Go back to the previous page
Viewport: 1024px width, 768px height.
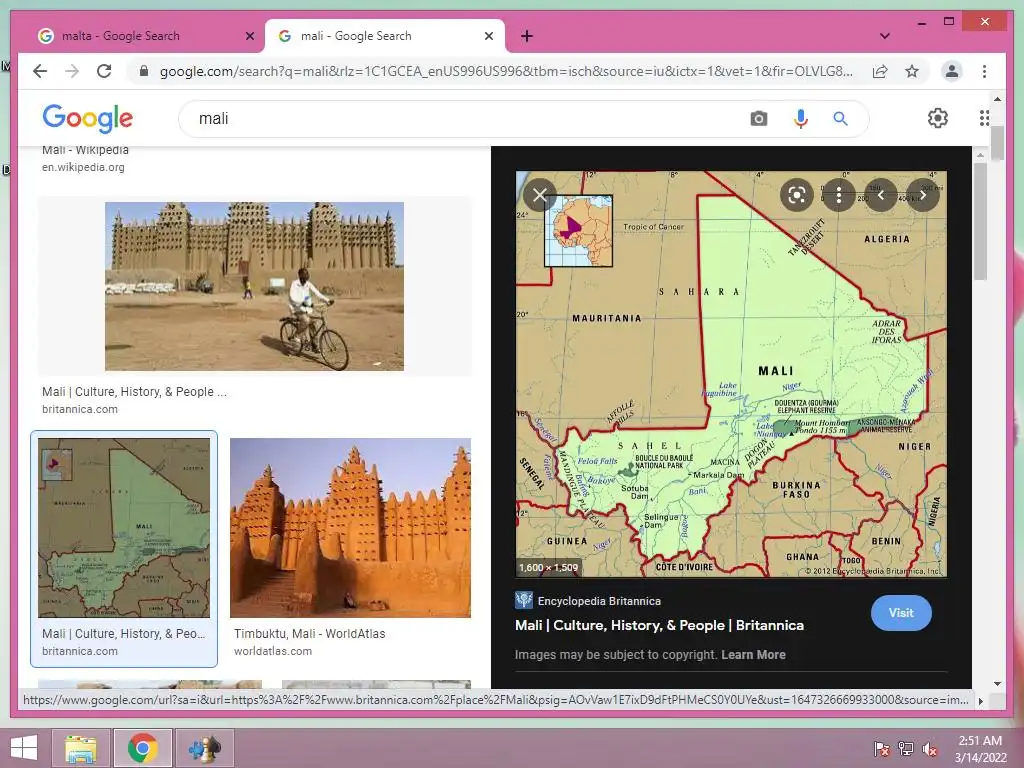(x=40, y=71)
